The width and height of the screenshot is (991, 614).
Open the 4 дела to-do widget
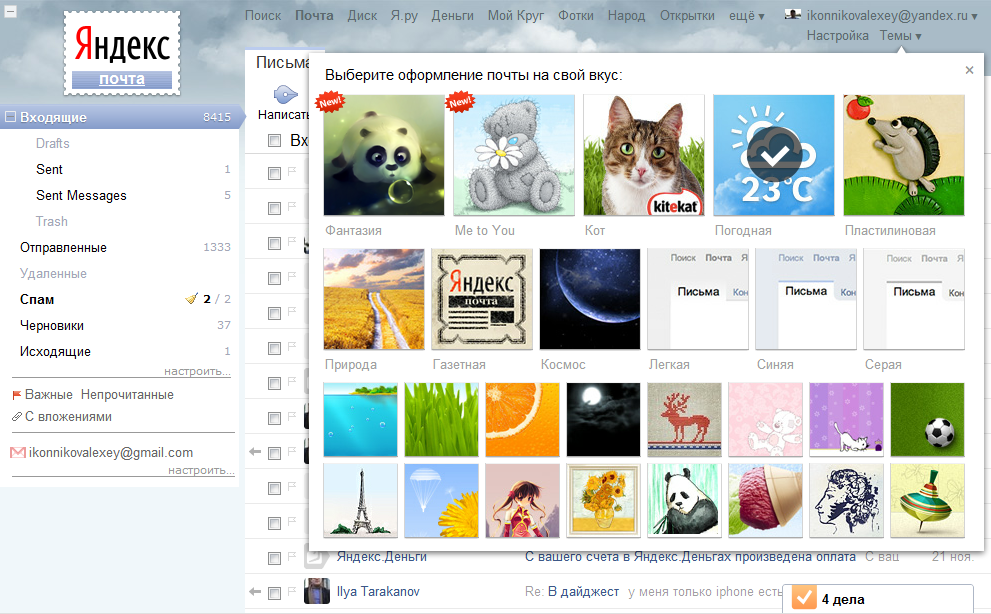tap(878, 599)
